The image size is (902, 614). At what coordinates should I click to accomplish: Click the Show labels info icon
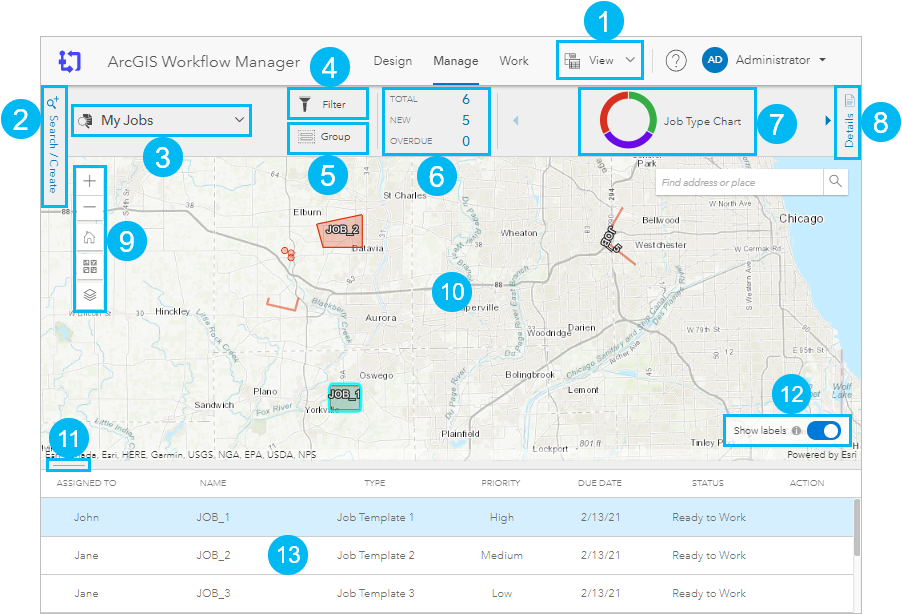[798, 430]
